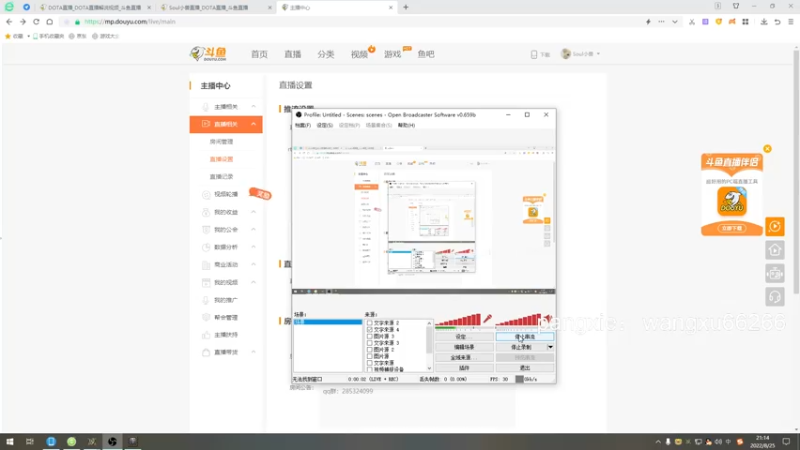Click the OBS 设定 button
Screen dimensions: 800x450
(464, 337)
